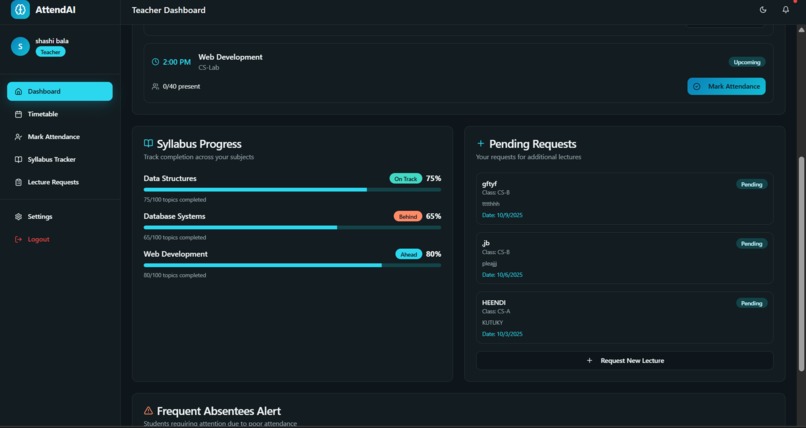The width and height of the screenshot is (806, 428).
Task: Click the Pending badge on gftyf
Action: tap(752, 184)
